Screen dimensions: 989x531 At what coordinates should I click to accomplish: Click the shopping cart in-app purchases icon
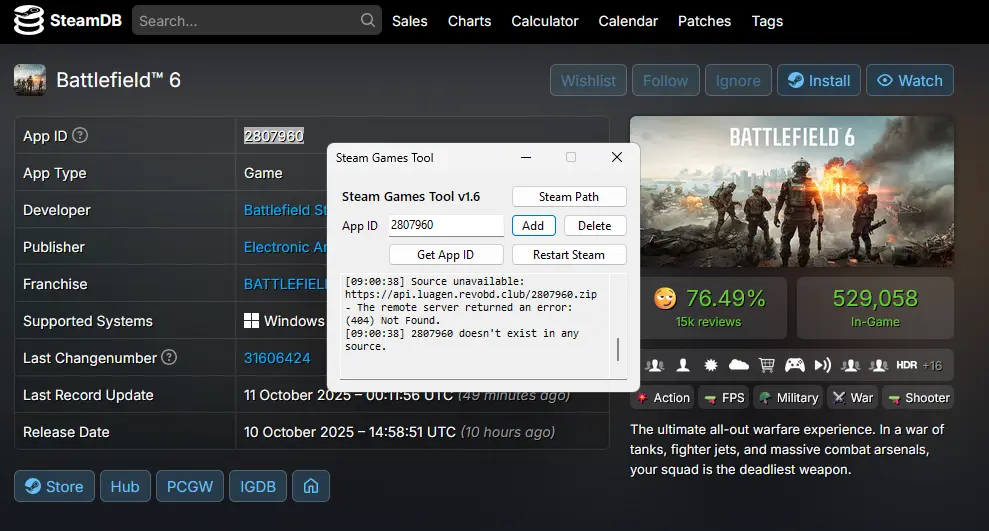pos(766,365)
